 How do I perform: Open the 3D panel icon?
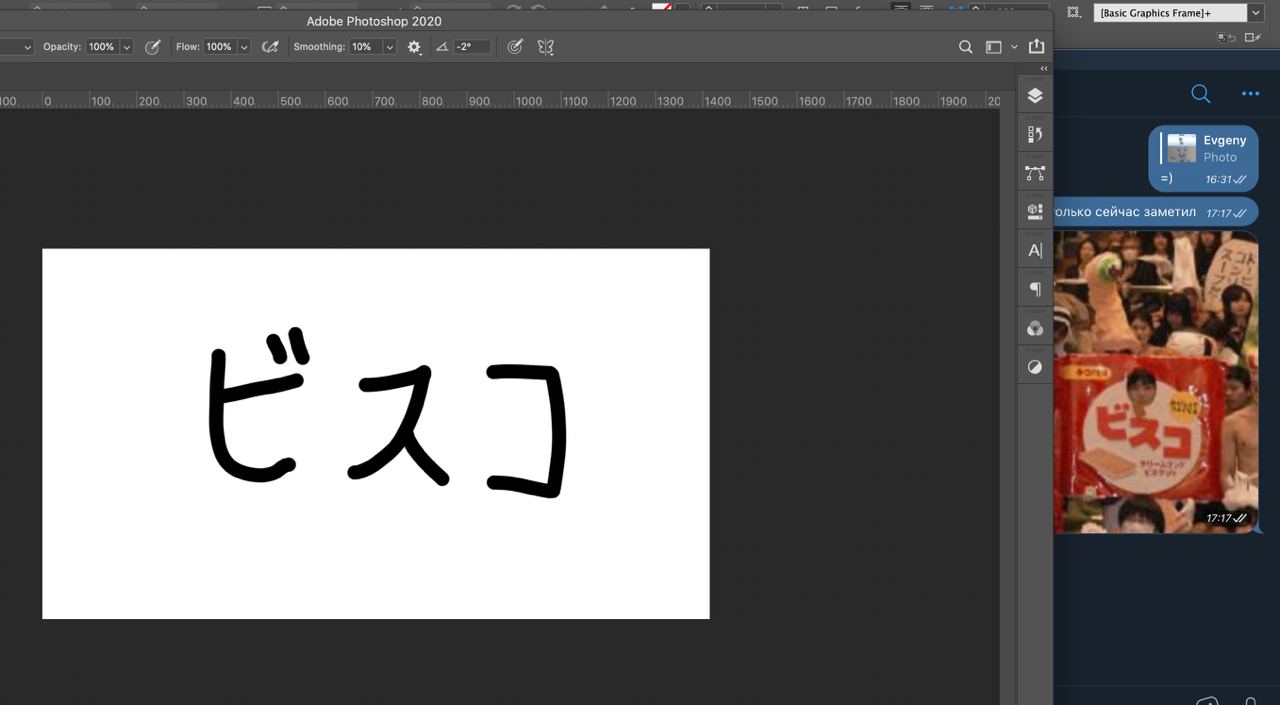(x=1035, y=212)
